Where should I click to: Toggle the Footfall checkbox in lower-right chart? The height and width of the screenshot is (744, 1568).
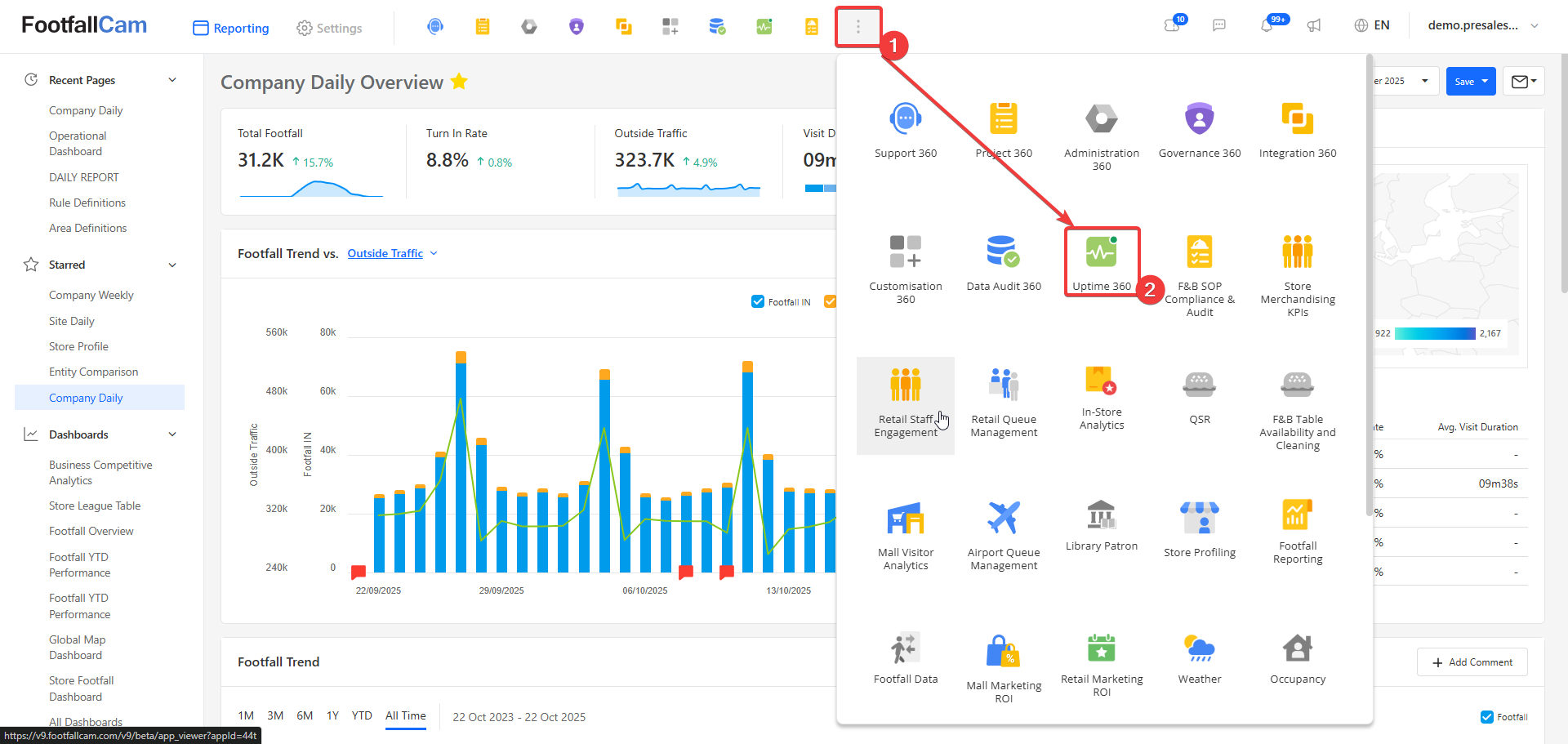(1487, 717)
